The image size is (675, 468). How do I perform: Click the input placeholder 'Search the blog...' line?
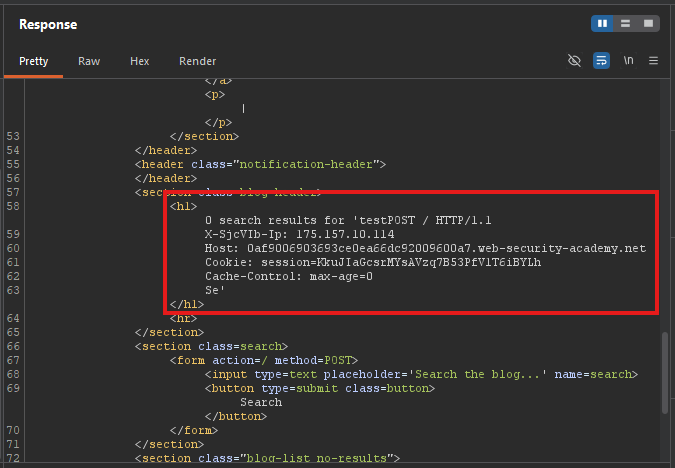421,374
